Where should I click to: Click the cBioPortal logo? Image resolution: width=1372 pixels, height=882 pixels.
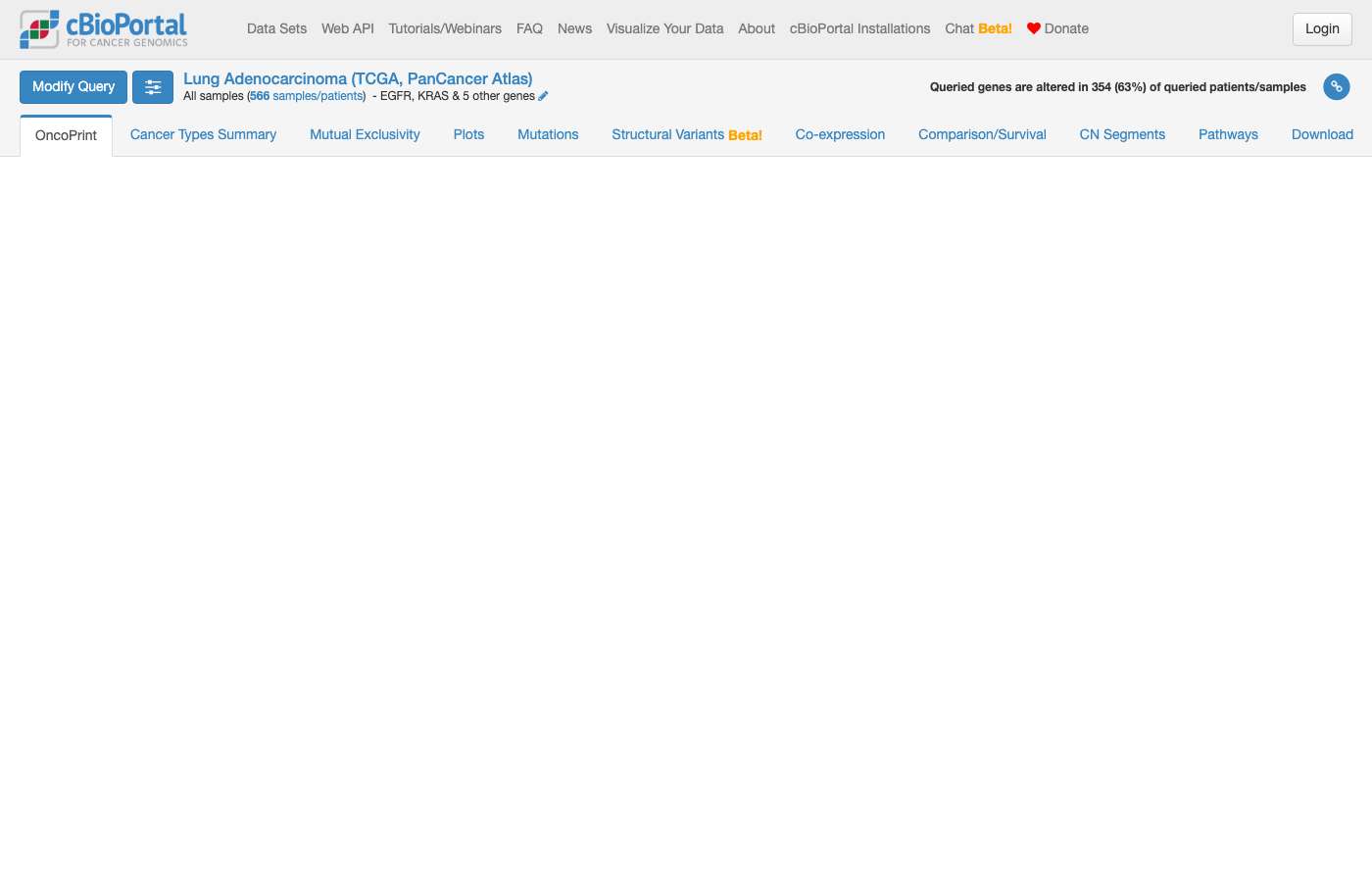tap(104, 29)
